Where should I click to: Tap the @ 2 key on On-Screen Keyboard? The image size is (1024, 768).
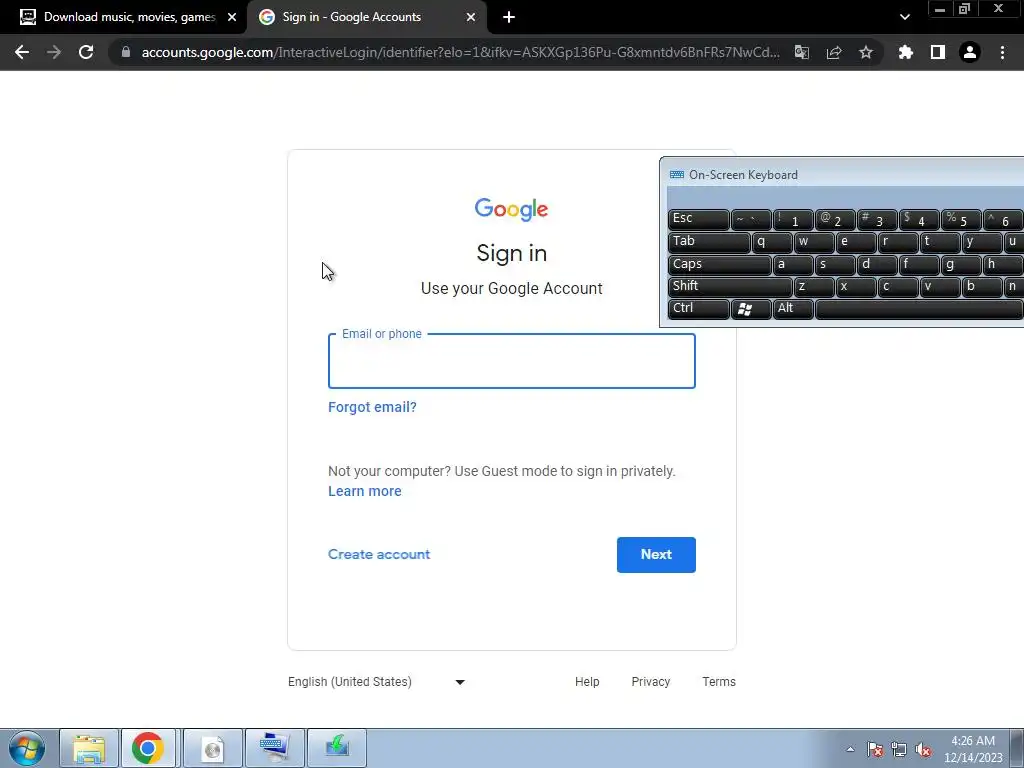pyautogui.click(x=835, y=219)
